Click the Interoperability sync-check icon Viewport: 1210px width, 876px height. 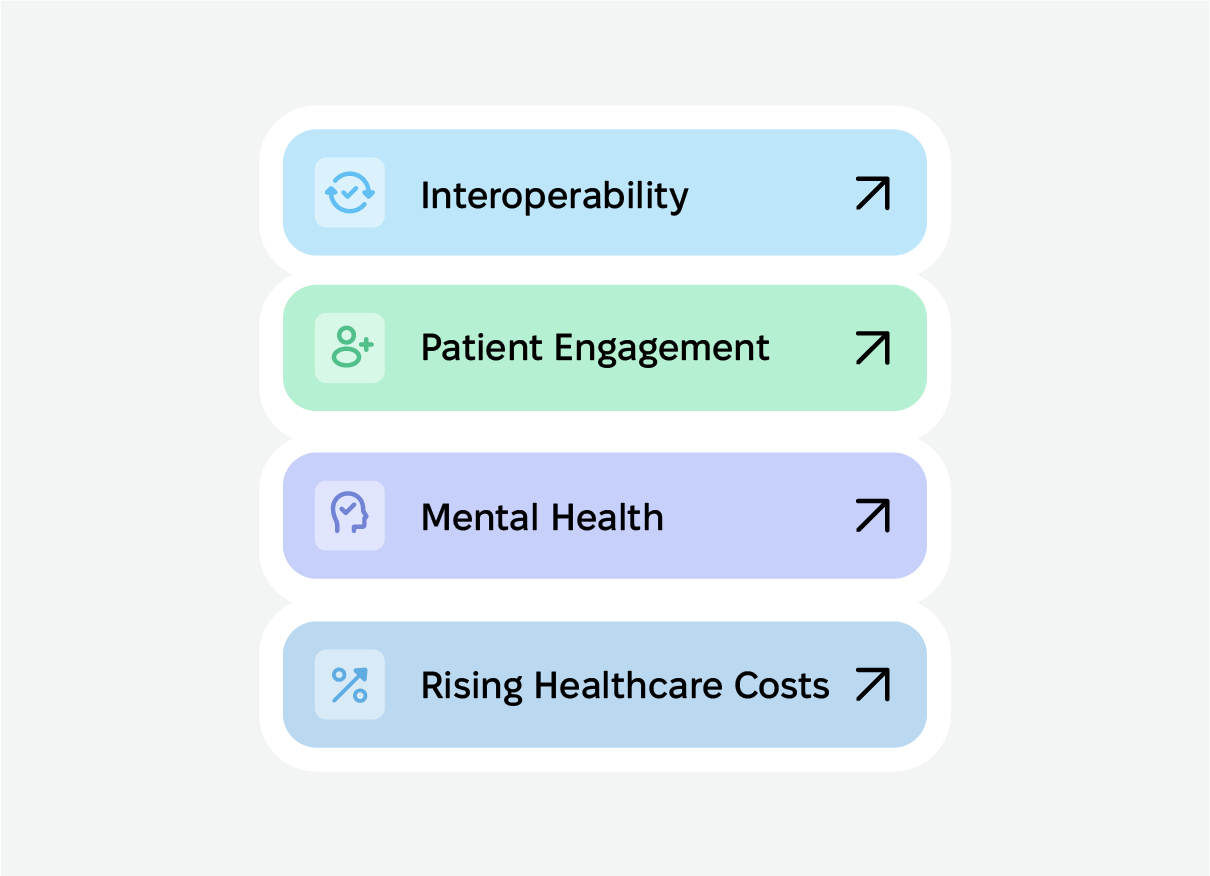(350, 192)
